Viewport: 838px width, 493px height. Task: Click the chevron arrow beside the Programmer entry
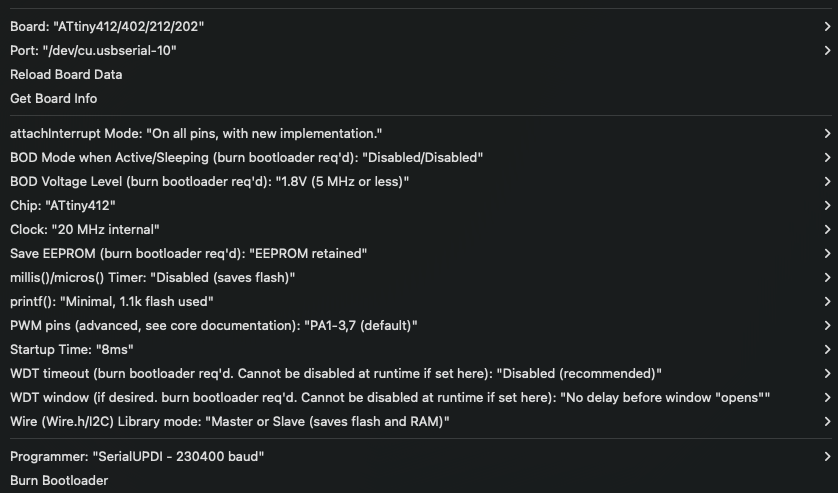[827, 456]
